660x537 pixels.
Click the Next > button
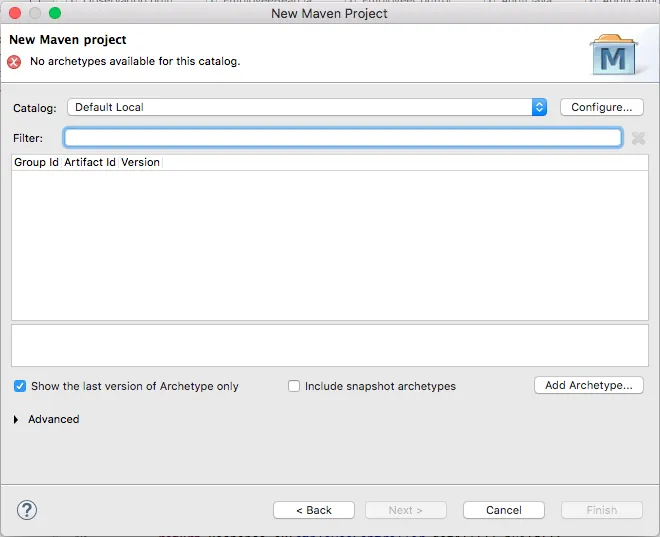[x=405, y=510]
